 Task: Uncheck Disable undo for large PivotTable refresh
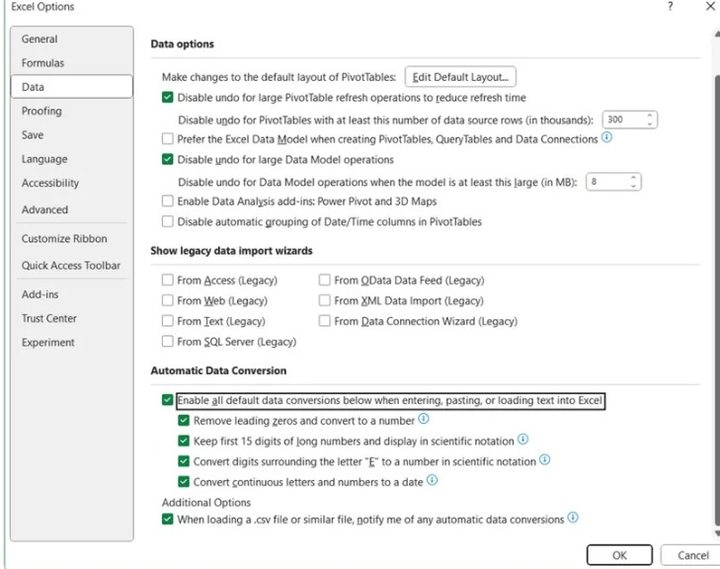[168, 98]
